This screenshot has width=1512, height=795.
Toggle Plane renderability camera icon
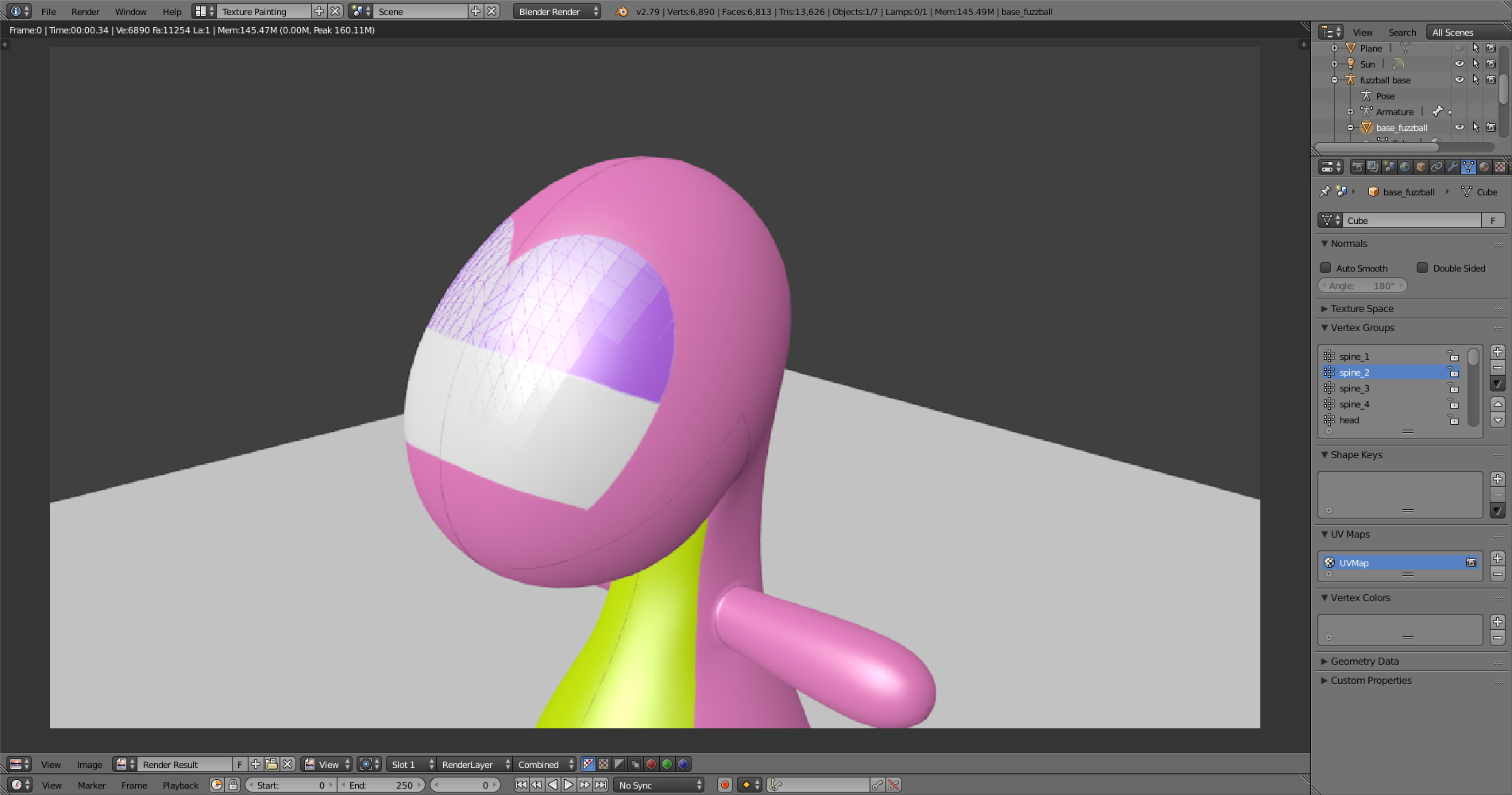point(1491,48)
